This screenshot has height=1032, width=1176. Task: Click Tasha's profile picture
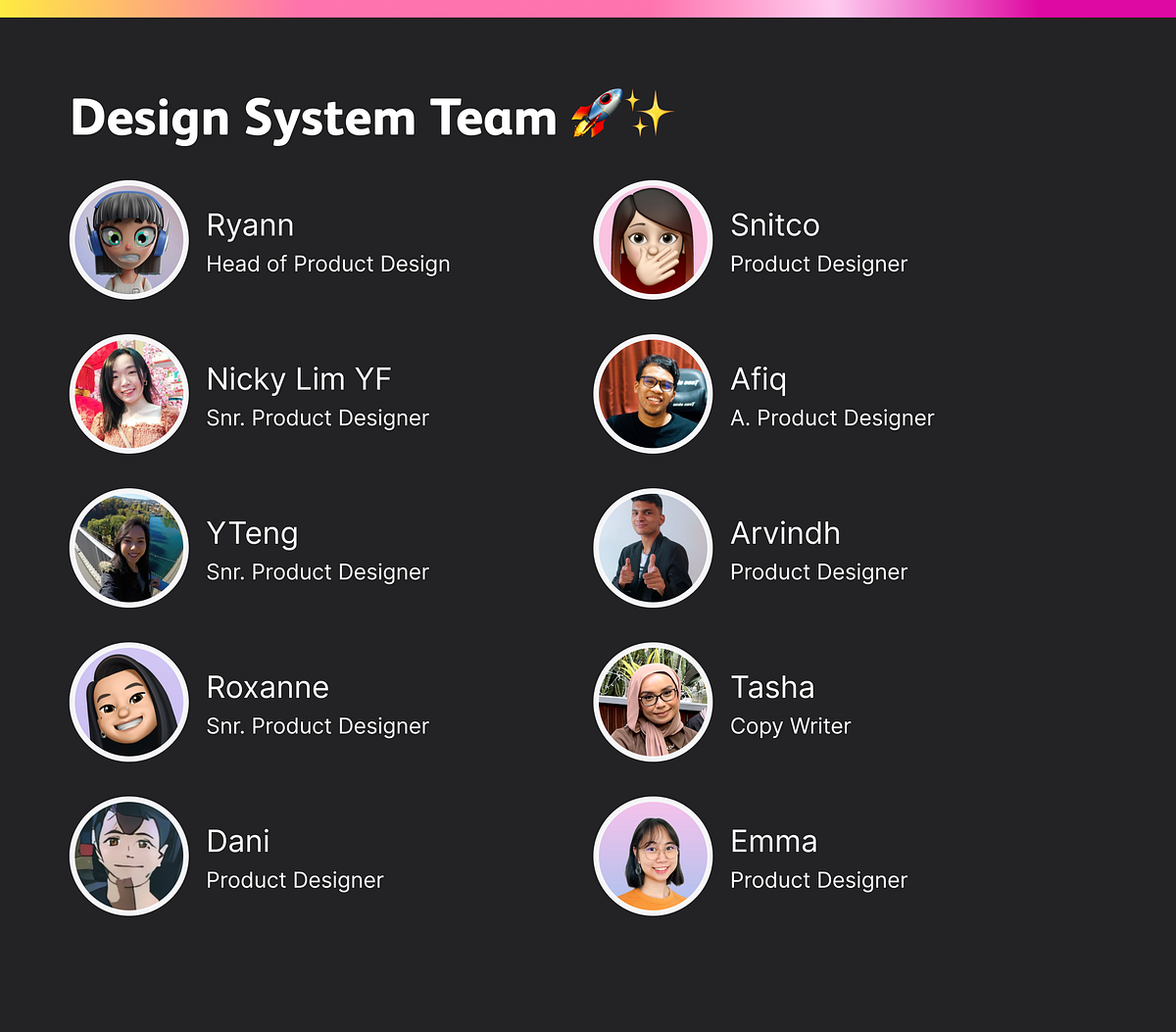653,702
